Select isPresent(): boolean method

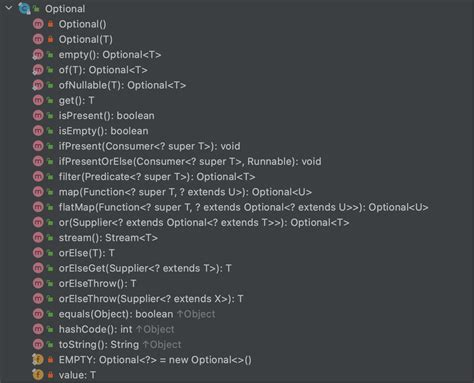pos(106,116)
